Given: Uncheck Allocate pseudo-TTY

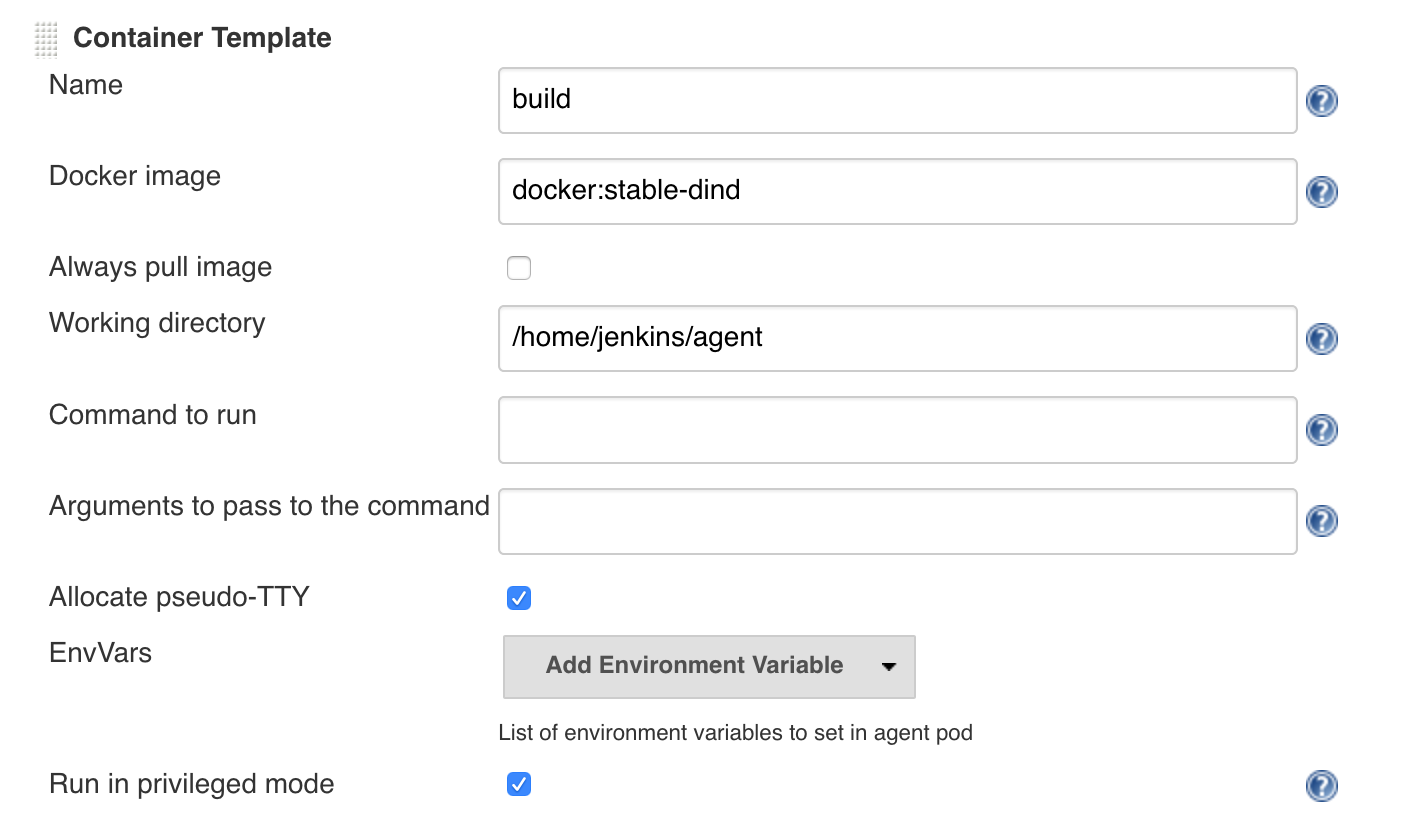Looking at the screenshot, I should (x=519, y=598).
